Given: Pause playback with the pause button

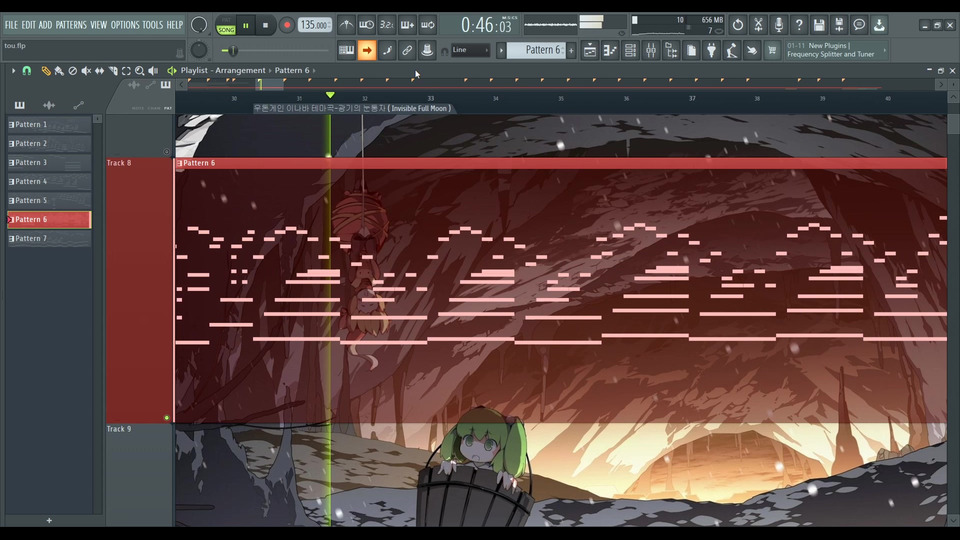Looking at the screenshot, I should point(246,26).
